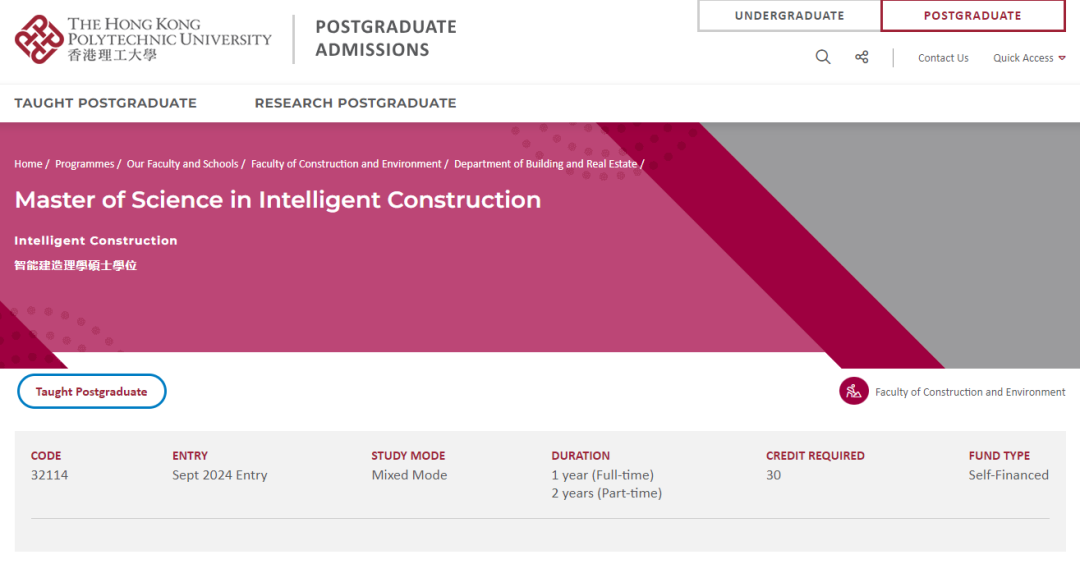The image size is (1080, 564).
Task: Go to Home breadcrumb
Action: point(28,164)
